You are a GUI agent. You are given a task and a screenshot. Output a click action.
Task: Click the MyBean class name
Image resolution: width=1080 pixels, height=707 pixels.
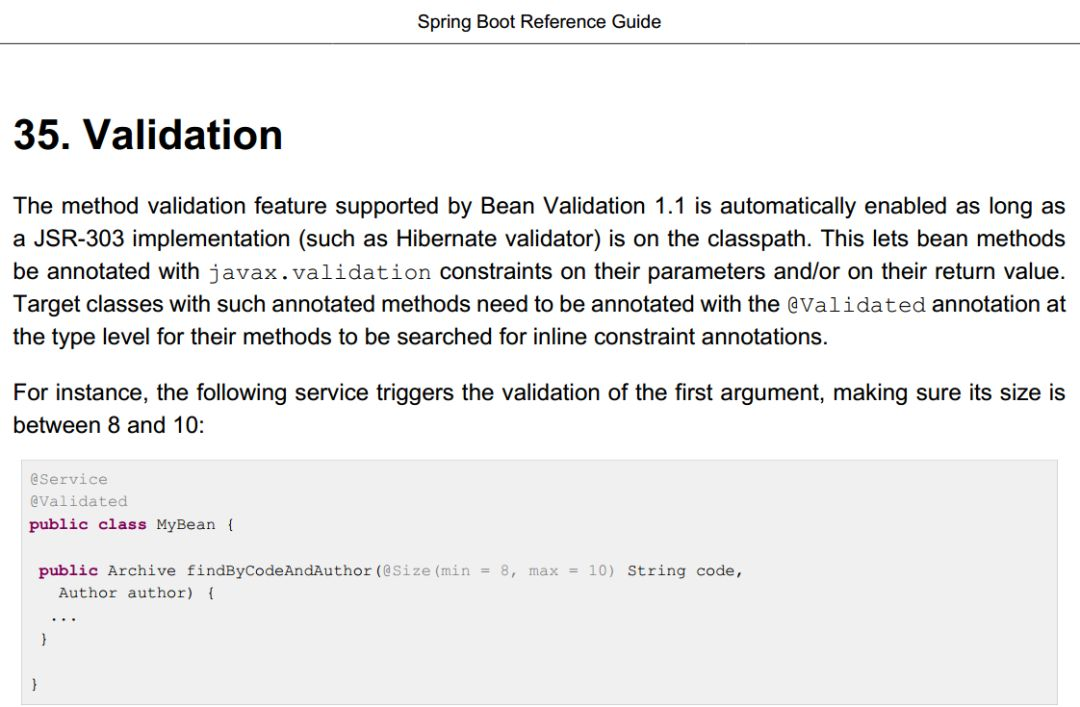point(186,524)
